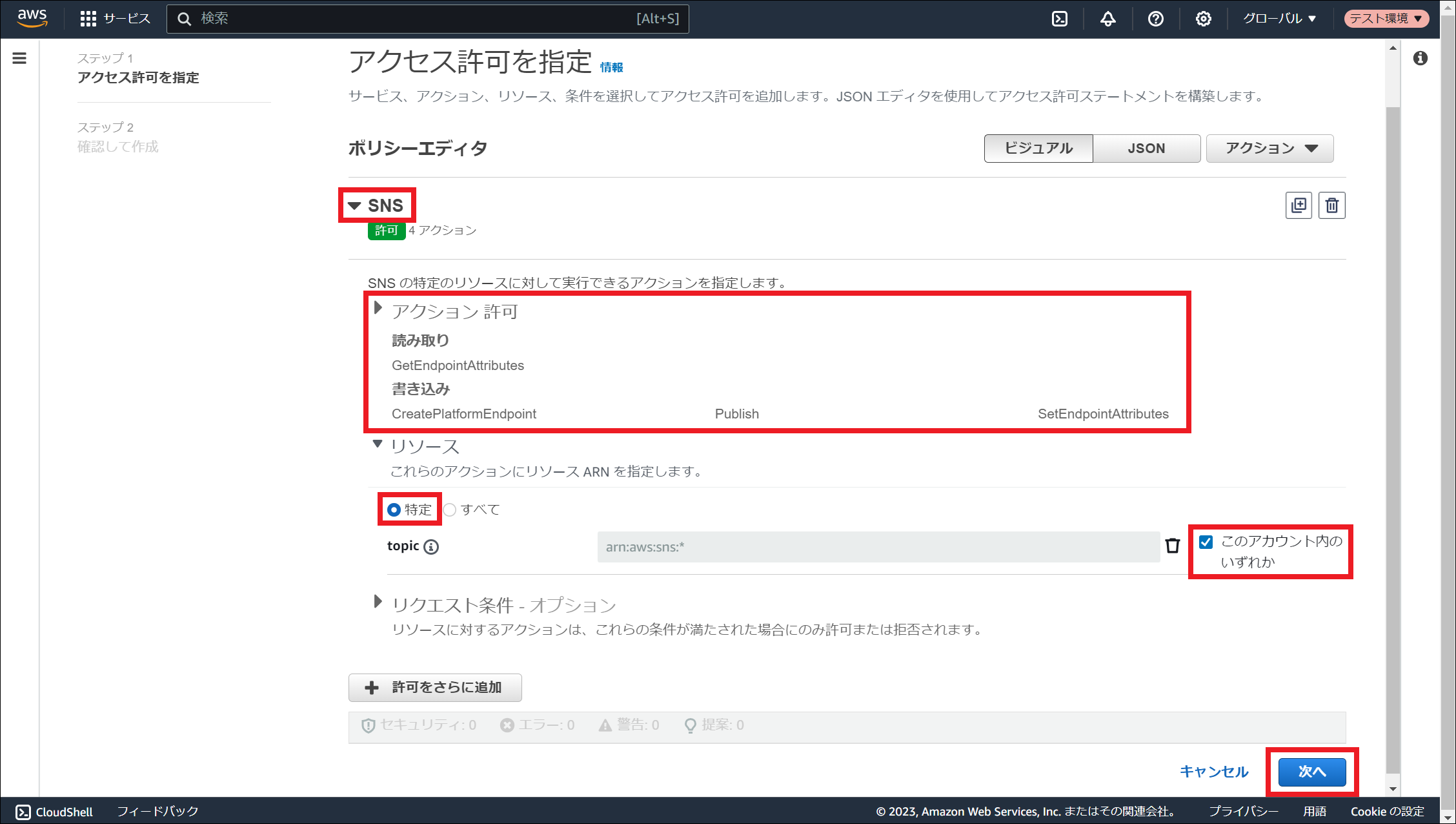Open the CloudShell icon in top bar

(1060, 19)
